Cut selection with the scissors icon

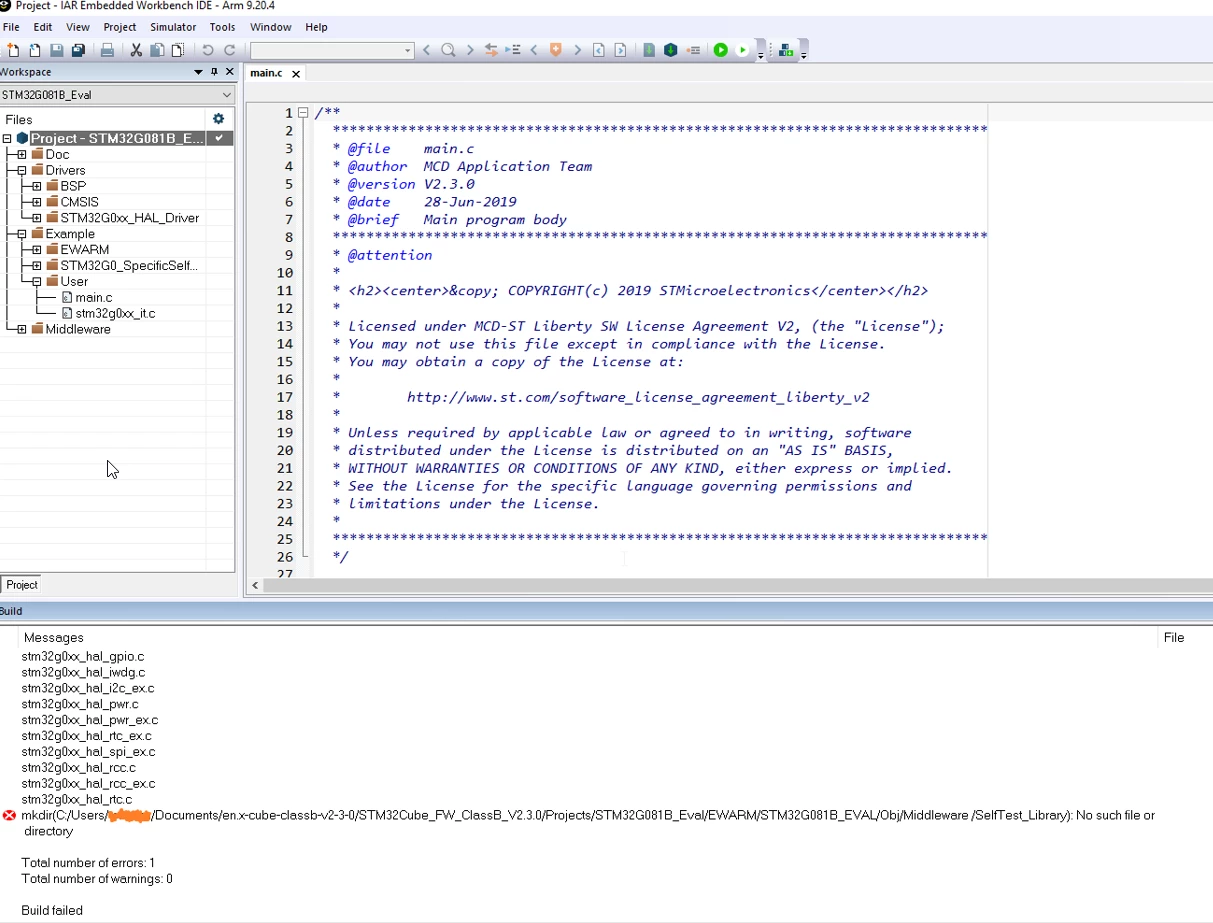point(136,50)
